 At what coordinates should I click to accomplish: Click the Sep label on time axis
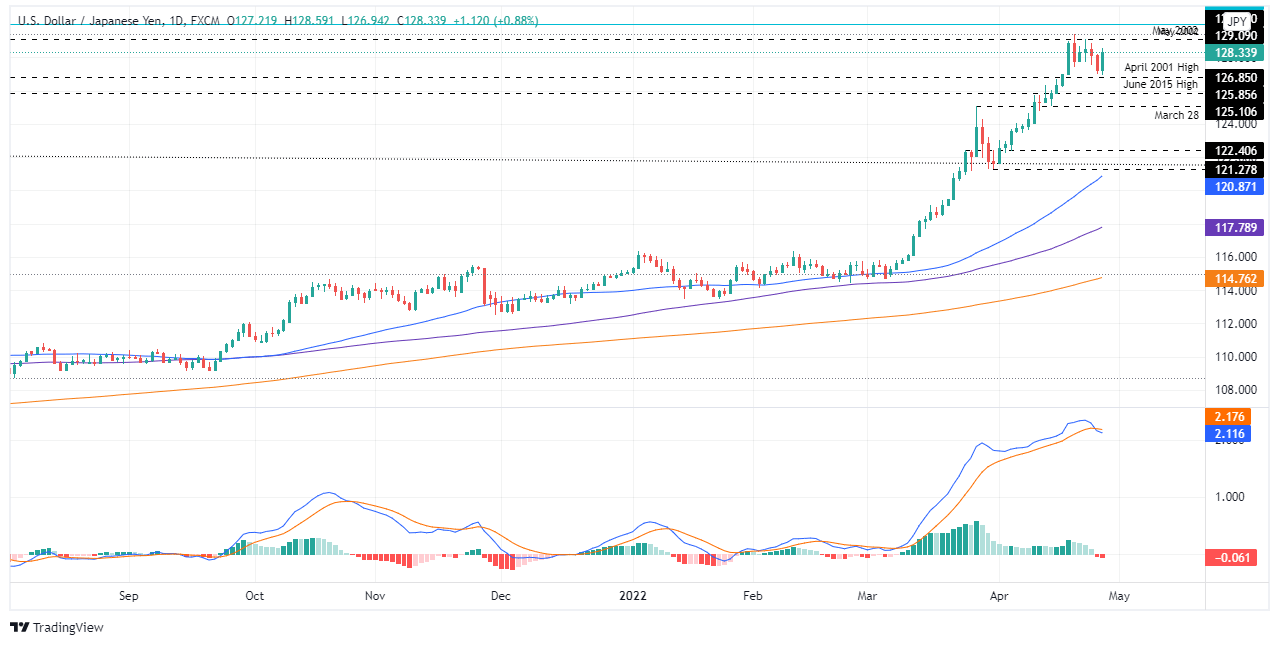click(x=127, y=596)
